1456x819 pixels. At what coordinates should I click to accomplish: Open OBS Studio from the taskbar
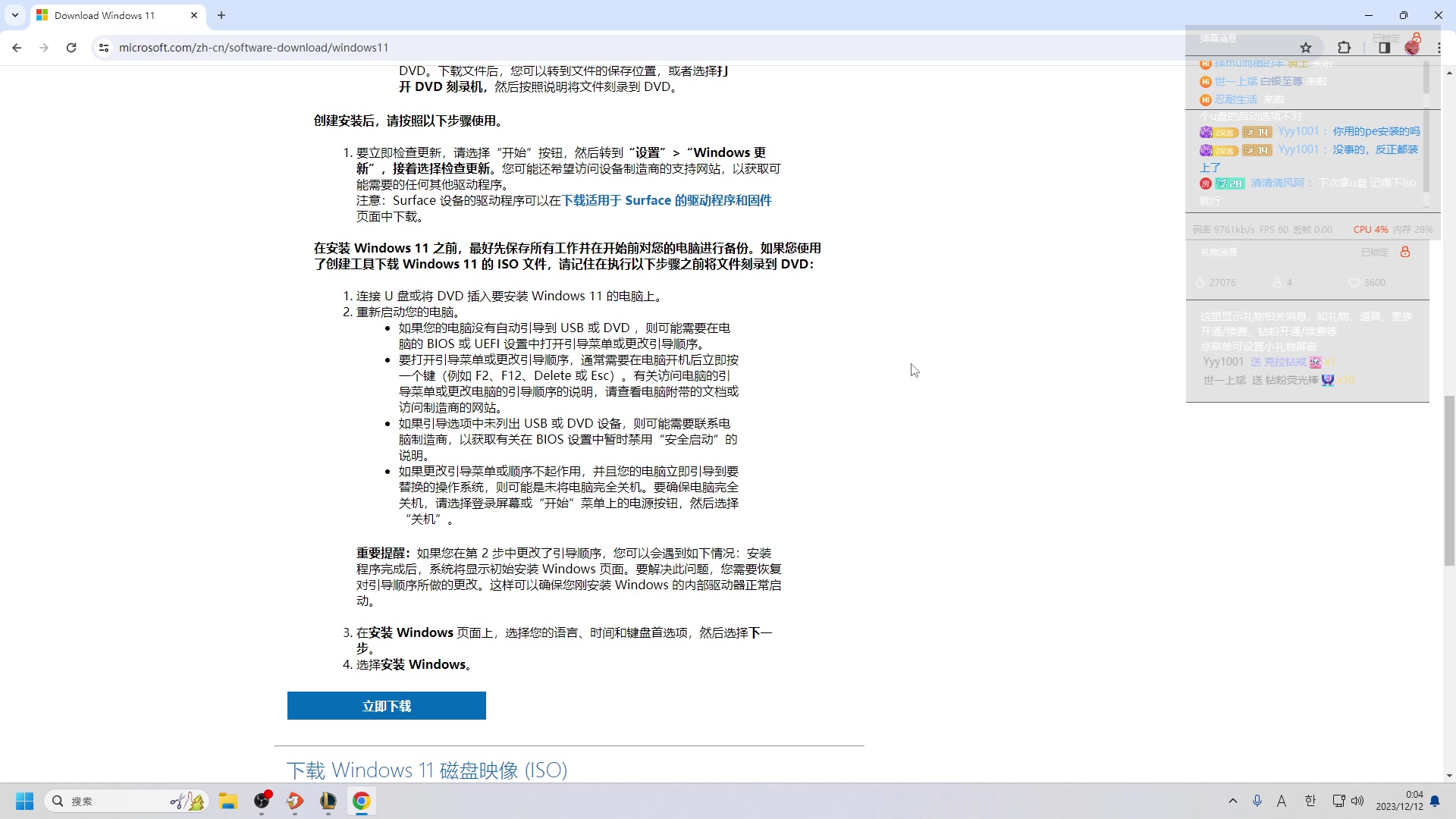tap(262, 801)
